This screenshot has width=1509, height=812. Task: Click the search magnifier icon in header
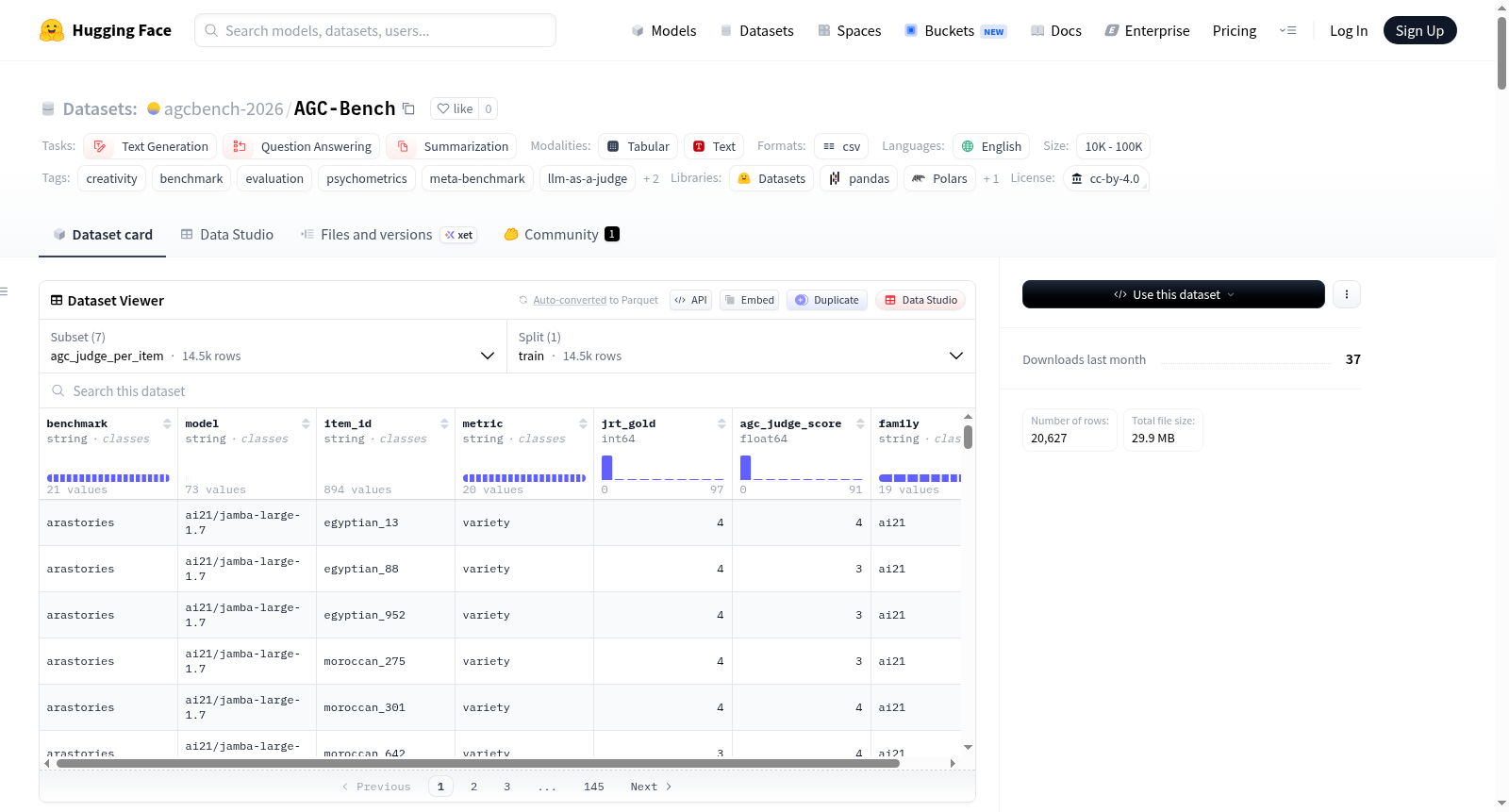[x=211, y=30]
